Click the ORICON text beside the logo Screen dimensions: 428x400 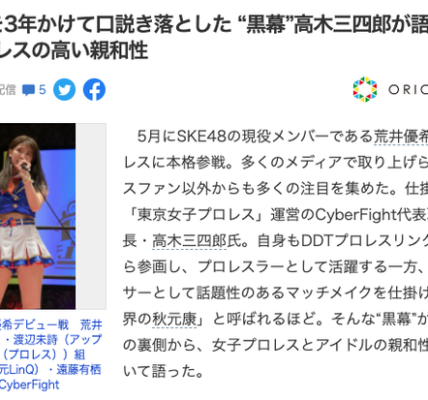[408, 89]
